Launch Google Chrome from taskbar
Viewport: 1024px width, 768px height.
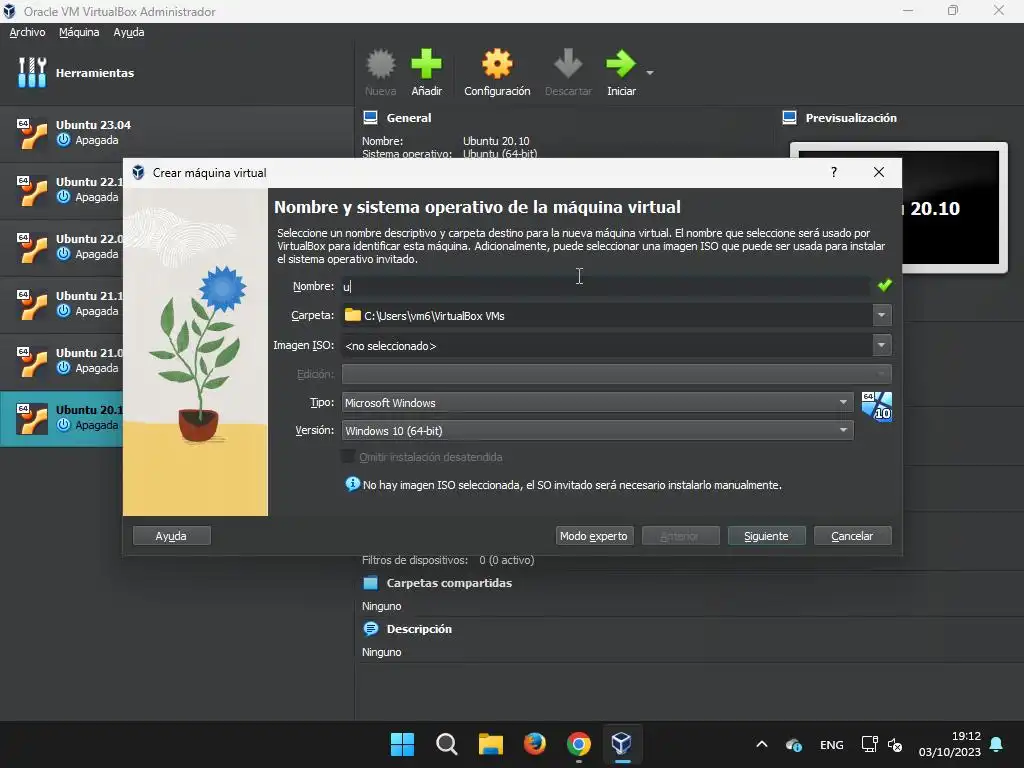(x=579, y=744)
